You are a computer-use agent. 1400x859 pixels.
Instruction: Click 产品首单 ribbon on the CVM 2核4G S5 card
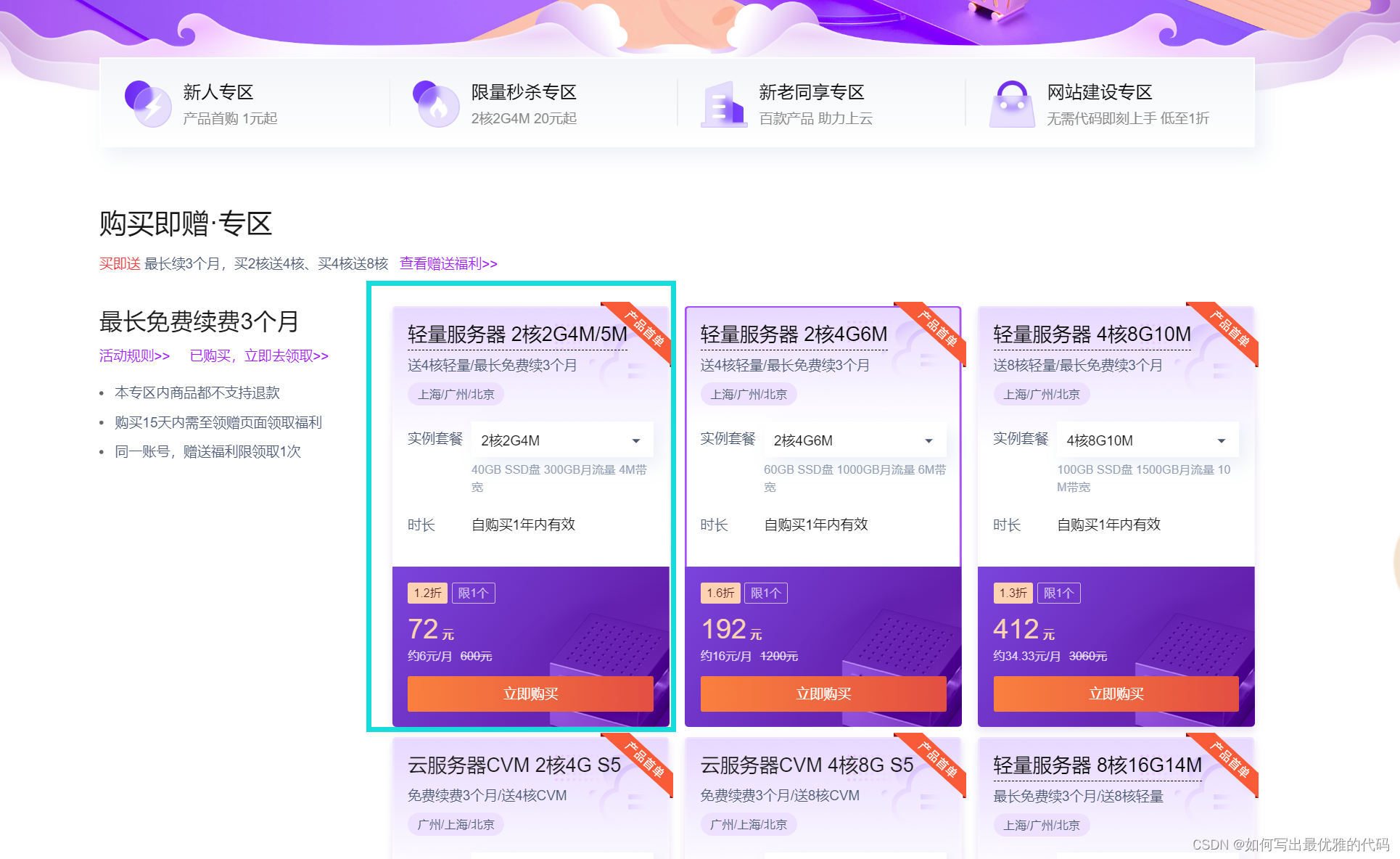(645, 760)
